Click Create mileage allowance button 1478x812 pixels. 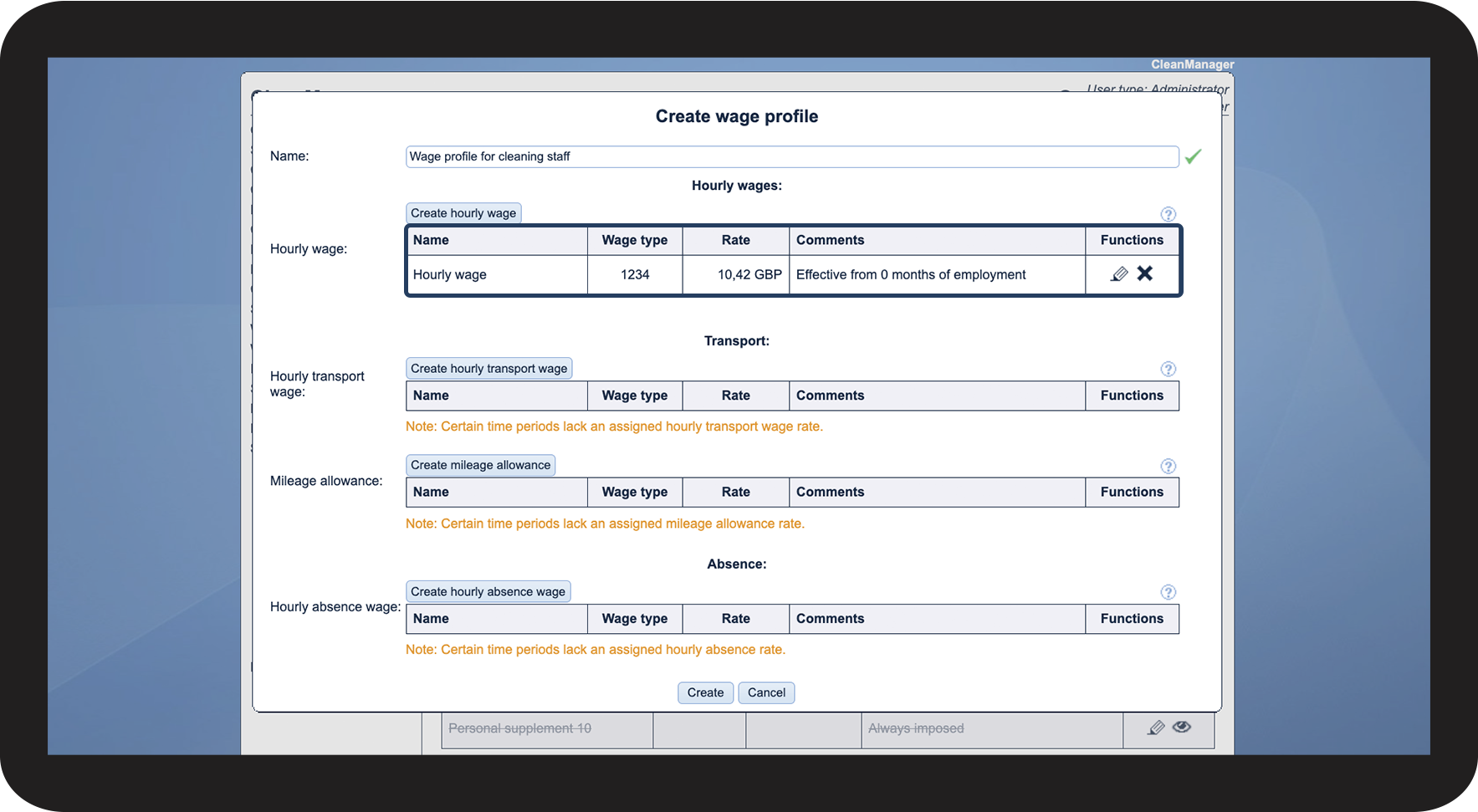coord(480,465)
